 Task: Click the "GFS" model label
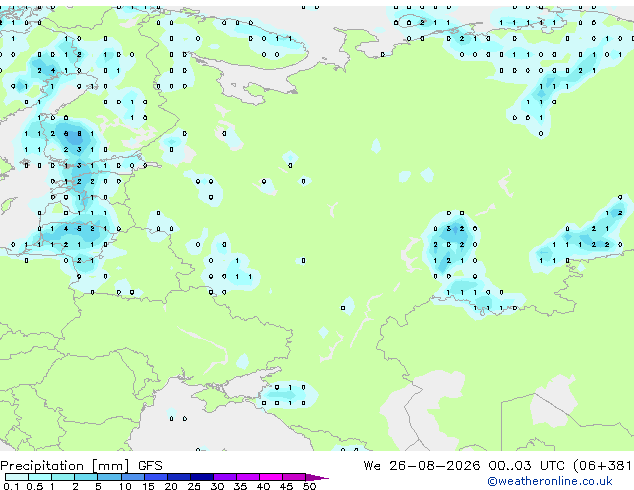(150, 466)
